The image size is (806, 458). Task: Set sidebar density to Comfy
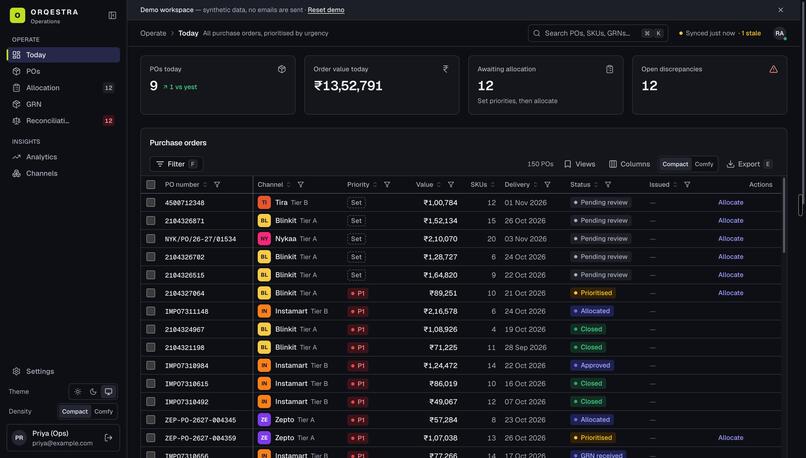103,412
